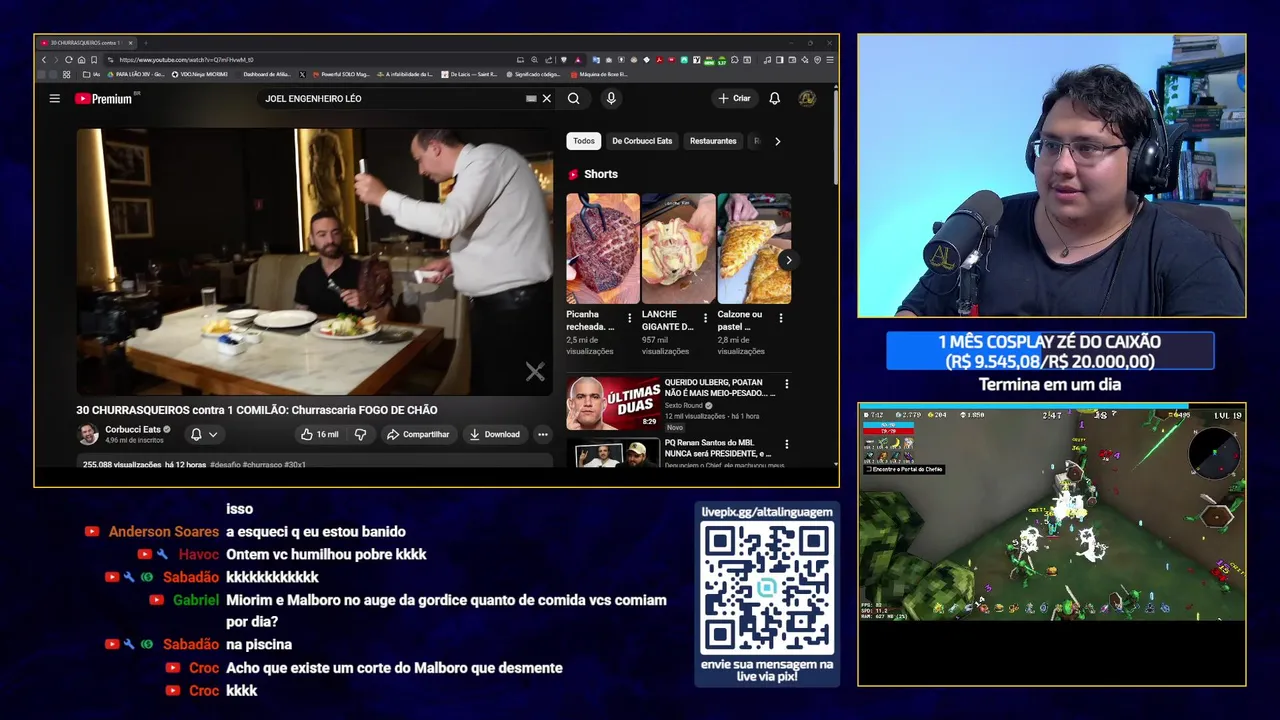The image size is (1280, 720).
Task: Open the Powerful SOLO Mag bookmark
Action: (341, 74)
